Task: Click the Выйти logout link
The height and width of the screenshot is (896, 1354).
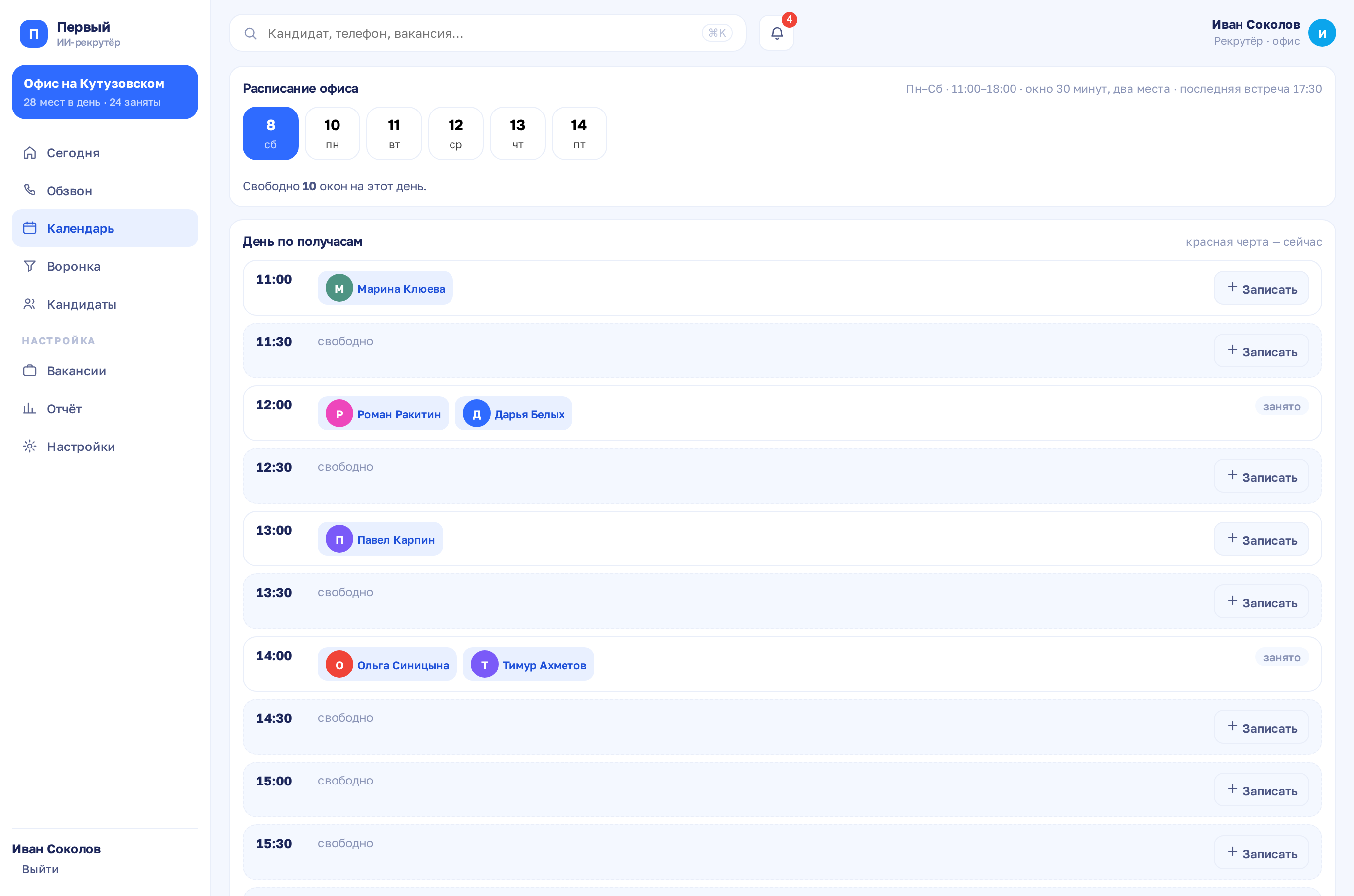Action: pos(40,869)
